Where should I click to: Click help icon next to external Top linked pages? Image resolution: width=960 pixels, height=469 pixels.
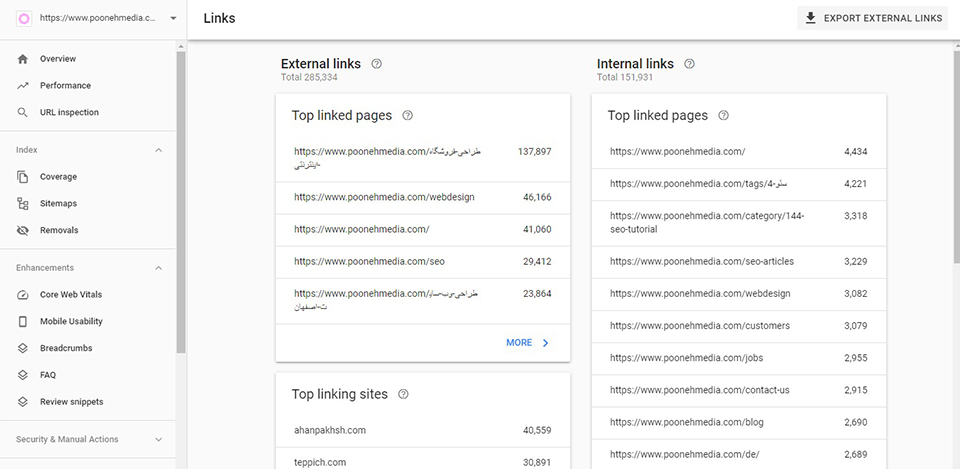[x=408, y=116]
